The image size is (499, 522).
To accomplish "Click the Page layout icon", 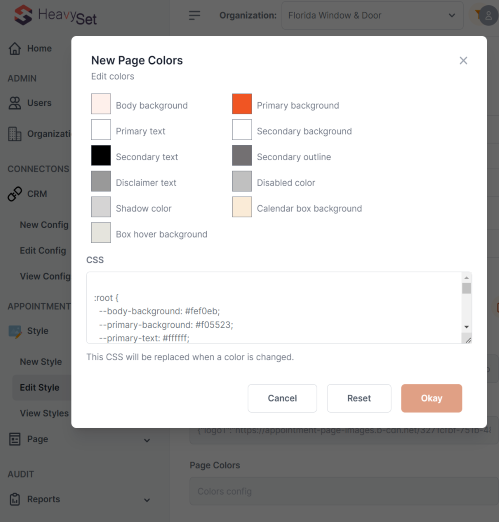I will pos(15,439).
